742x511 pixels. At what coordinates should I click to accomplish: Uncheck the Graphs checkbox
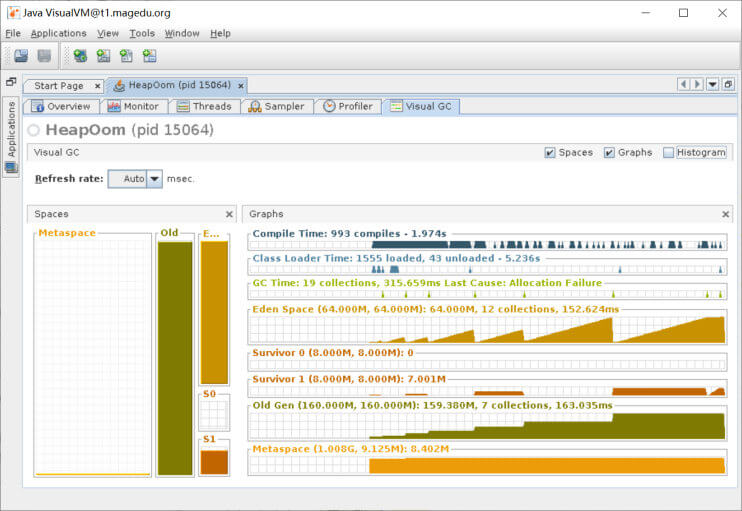click(609, 152)
